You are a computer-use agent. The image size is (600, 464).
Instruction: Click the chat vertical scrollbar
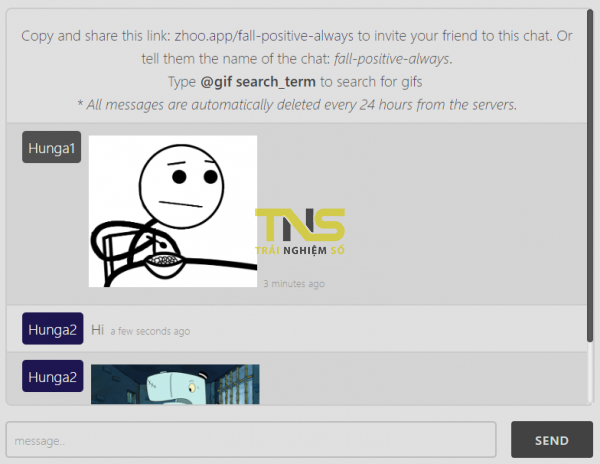tap(590, 176)
